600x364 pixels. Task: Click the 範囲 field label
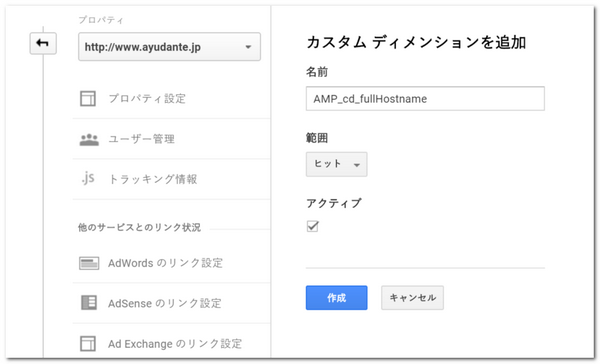(317, 138)
